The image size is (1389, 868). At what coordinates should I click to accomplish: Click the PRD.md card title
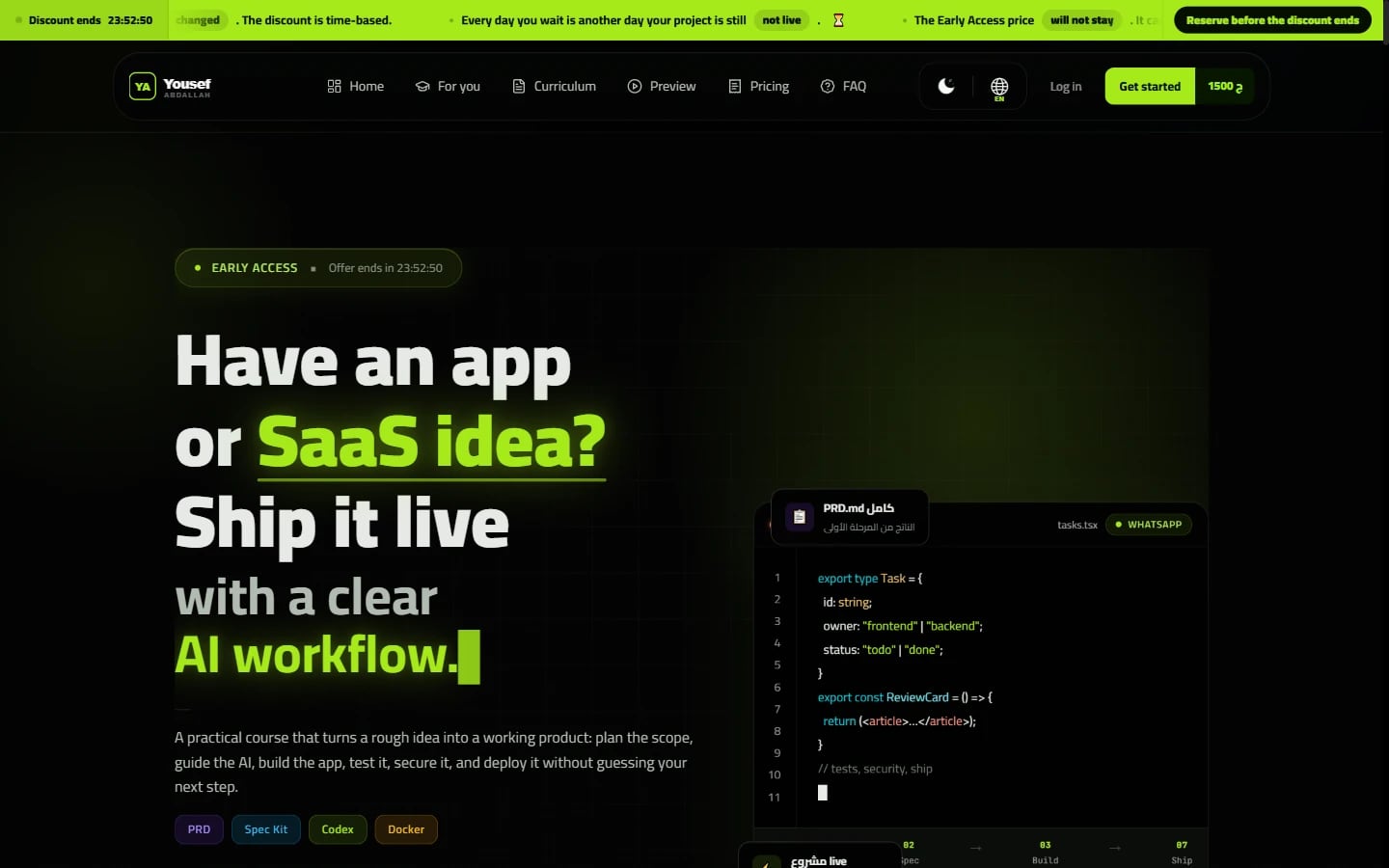point(858,508)
